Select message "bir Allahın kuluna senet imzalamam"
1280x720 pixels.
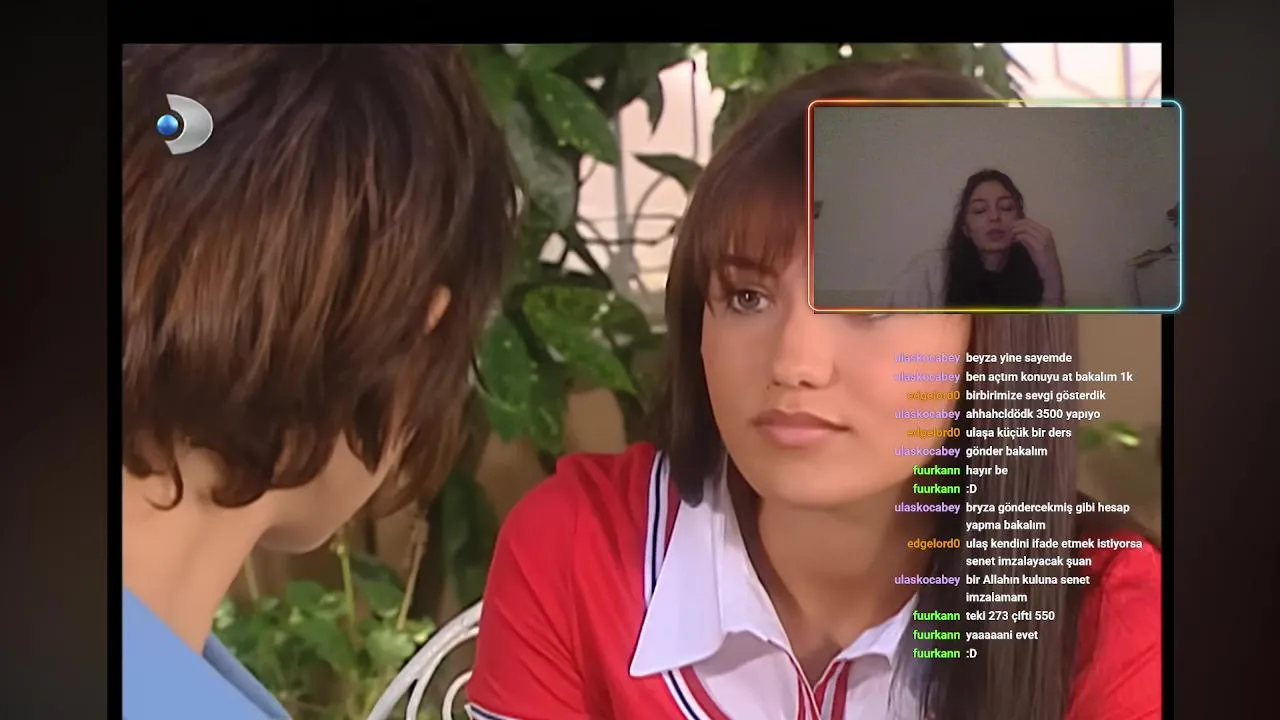[1027, 588]
